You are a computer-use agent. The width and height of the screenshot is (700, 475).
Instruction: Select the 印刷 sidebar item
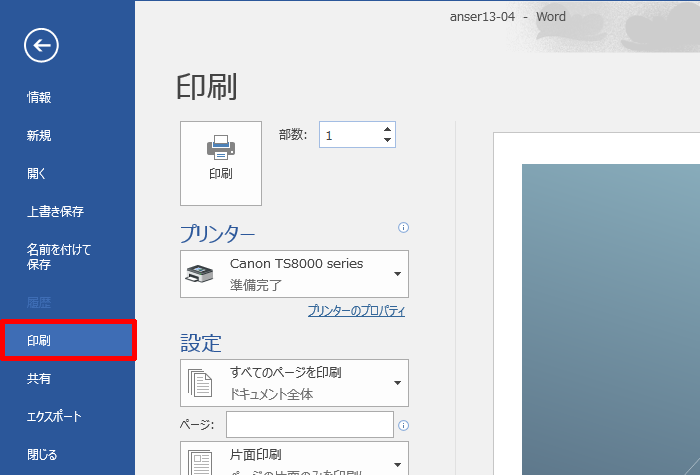[x=67, y=340]
